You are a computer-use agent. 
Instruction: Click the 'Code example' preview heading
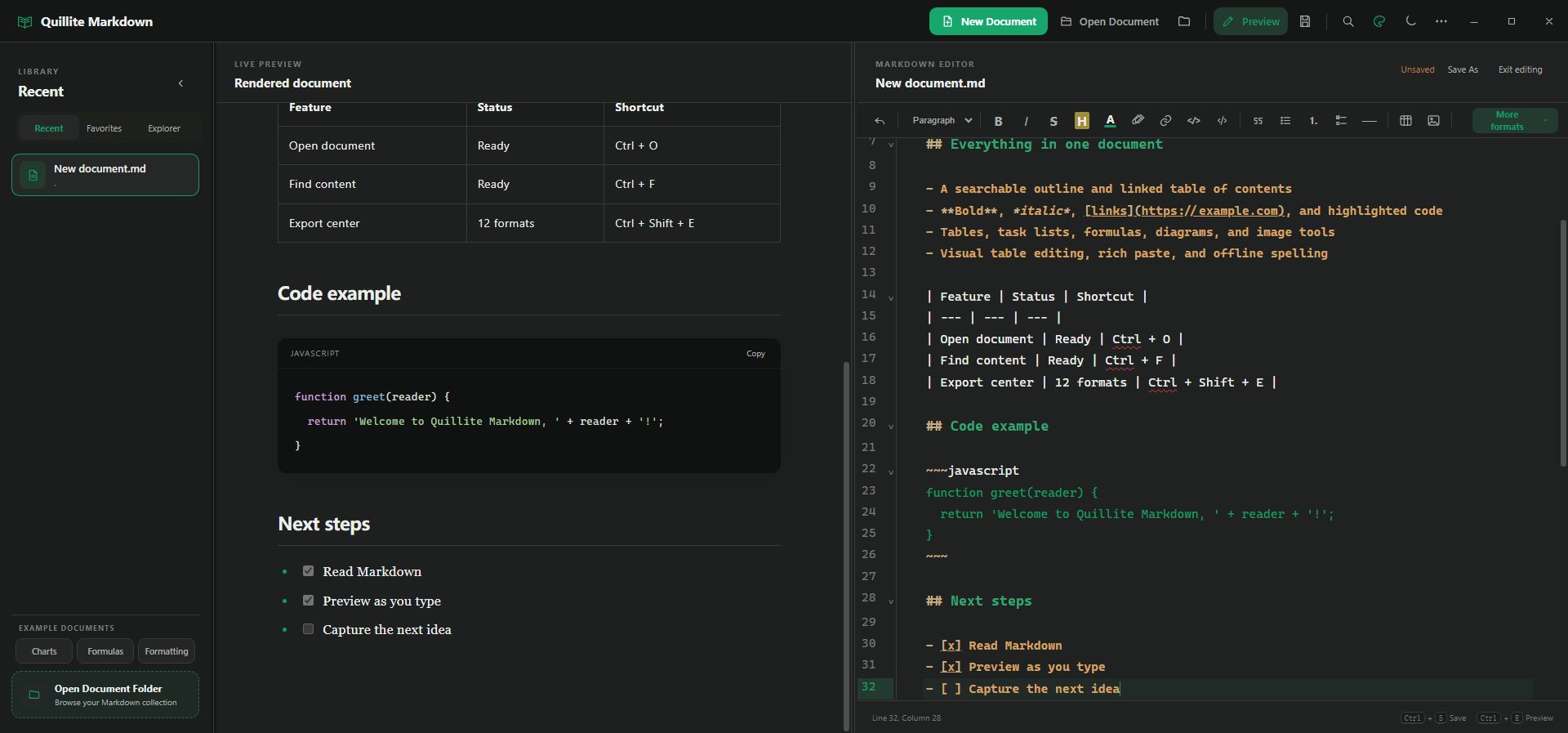point(339,293)
